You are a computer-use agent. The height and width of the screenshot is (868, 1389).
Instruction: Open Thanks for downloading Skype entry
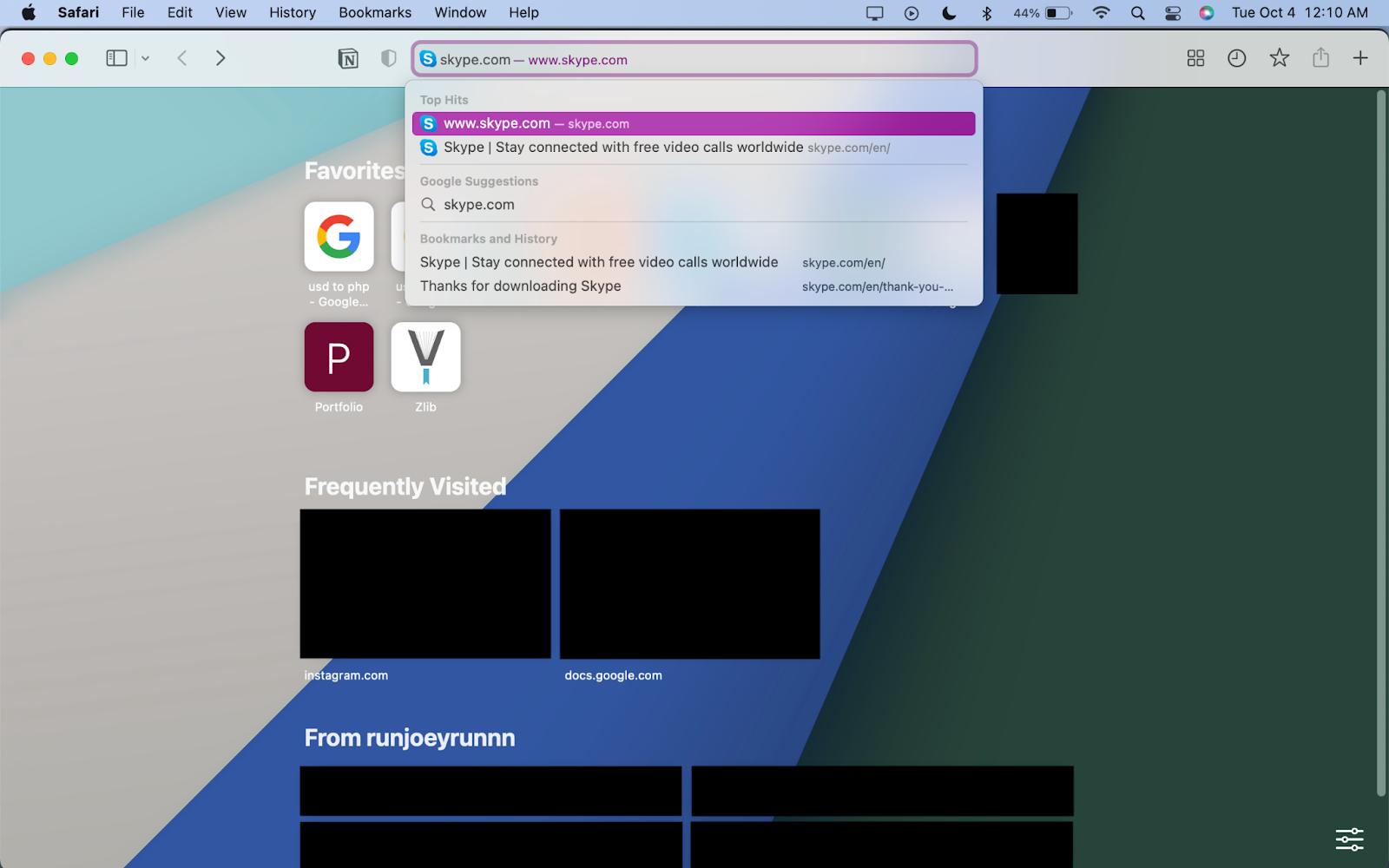[x=694, y=286]
